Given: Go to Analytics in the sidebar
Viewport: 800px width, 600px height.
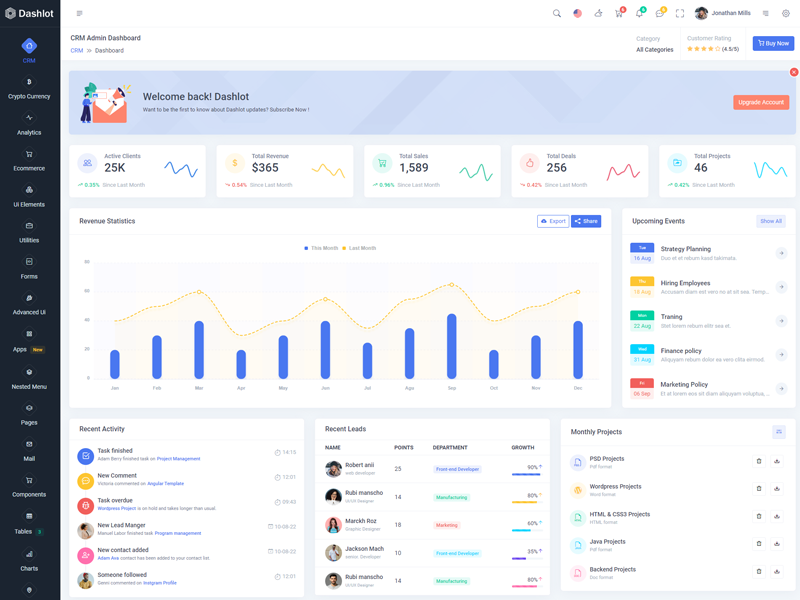Looking at the screenshot, I should point(29,125).
